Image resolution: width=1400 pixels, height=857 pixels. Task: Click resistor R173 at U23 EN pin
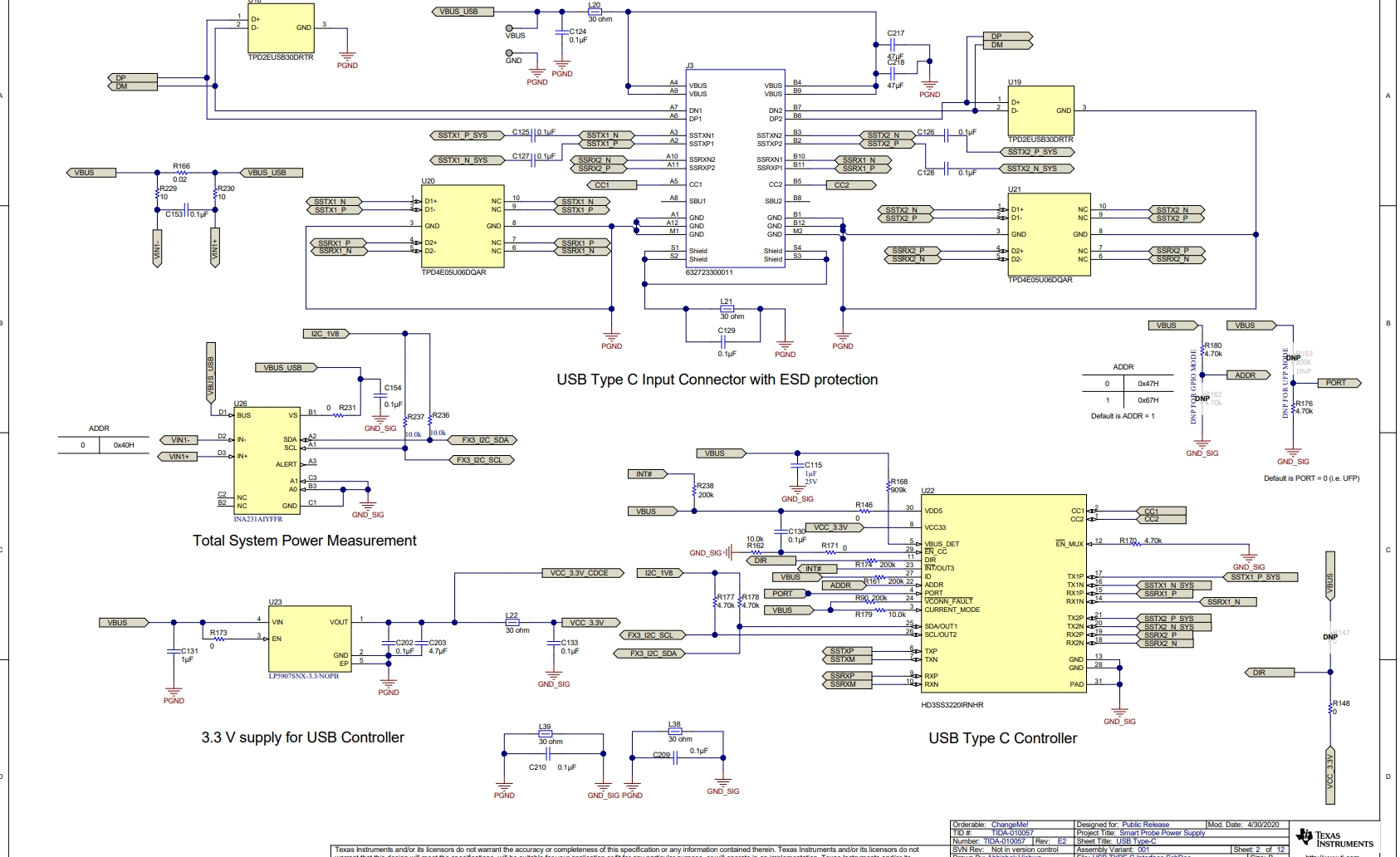point(218,637)
